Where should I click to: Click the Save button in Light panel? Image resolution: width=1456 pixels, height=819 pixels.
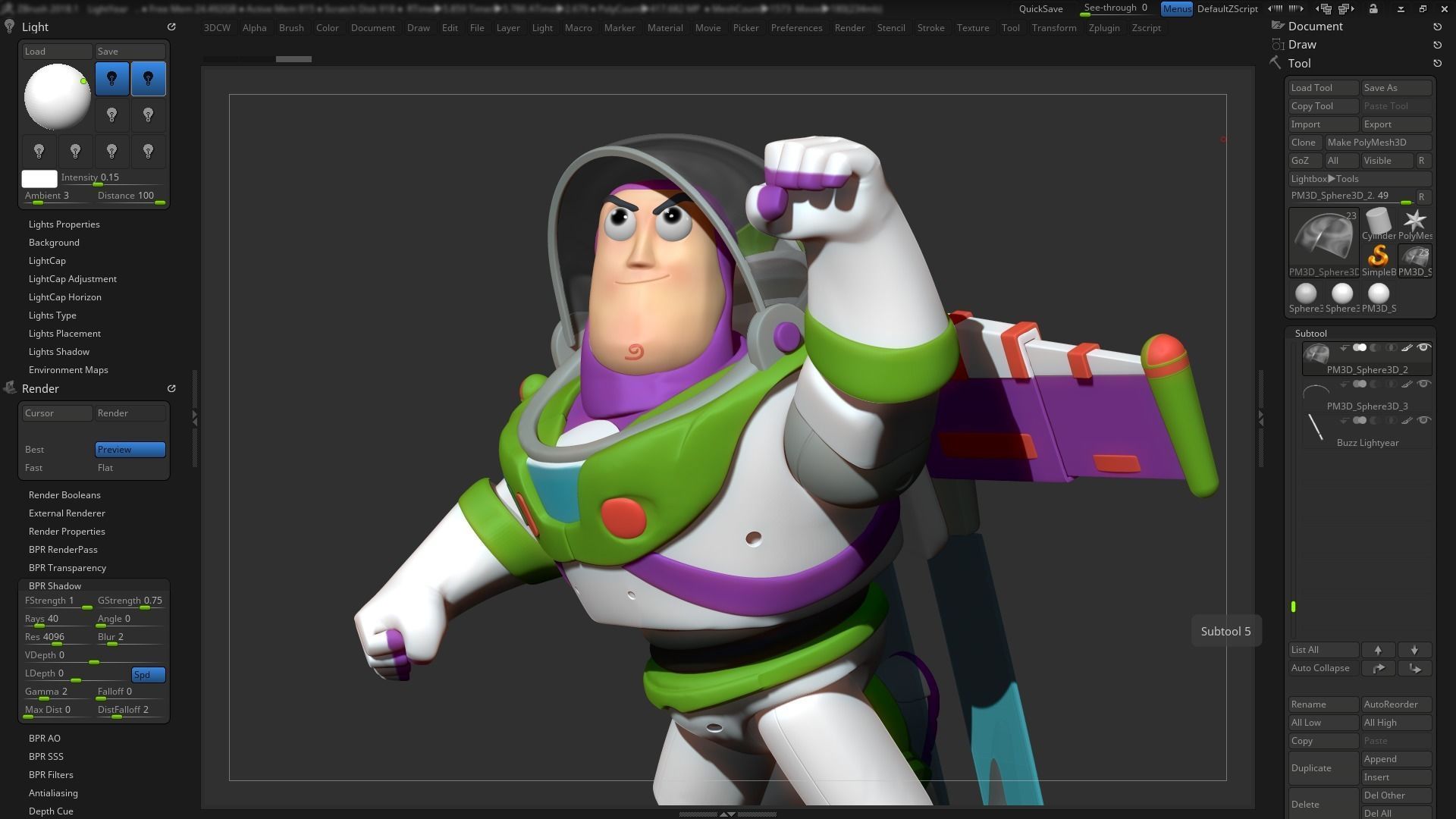[x=130, y=52]
